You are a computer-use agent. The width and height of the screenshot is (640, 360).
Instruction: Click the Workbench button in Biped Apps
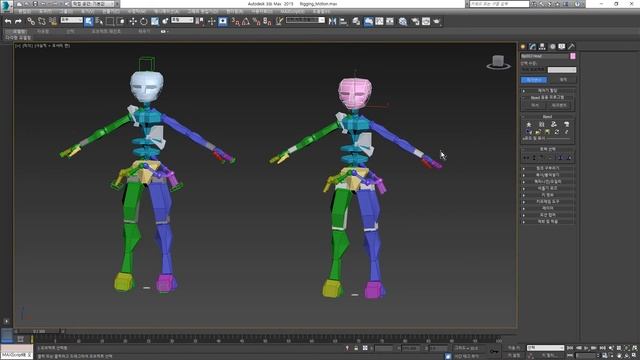tap(559, 105)
